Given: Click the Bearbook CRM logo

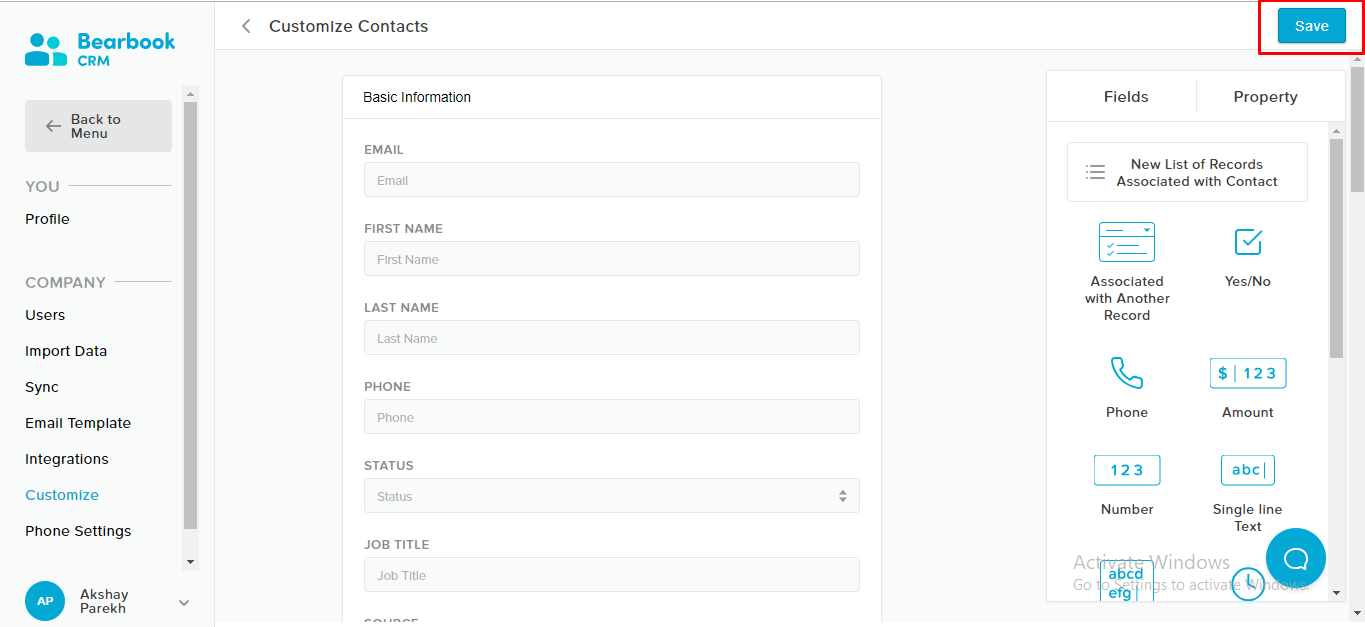Looking at the screenshot, I should (x=100, y=48).
